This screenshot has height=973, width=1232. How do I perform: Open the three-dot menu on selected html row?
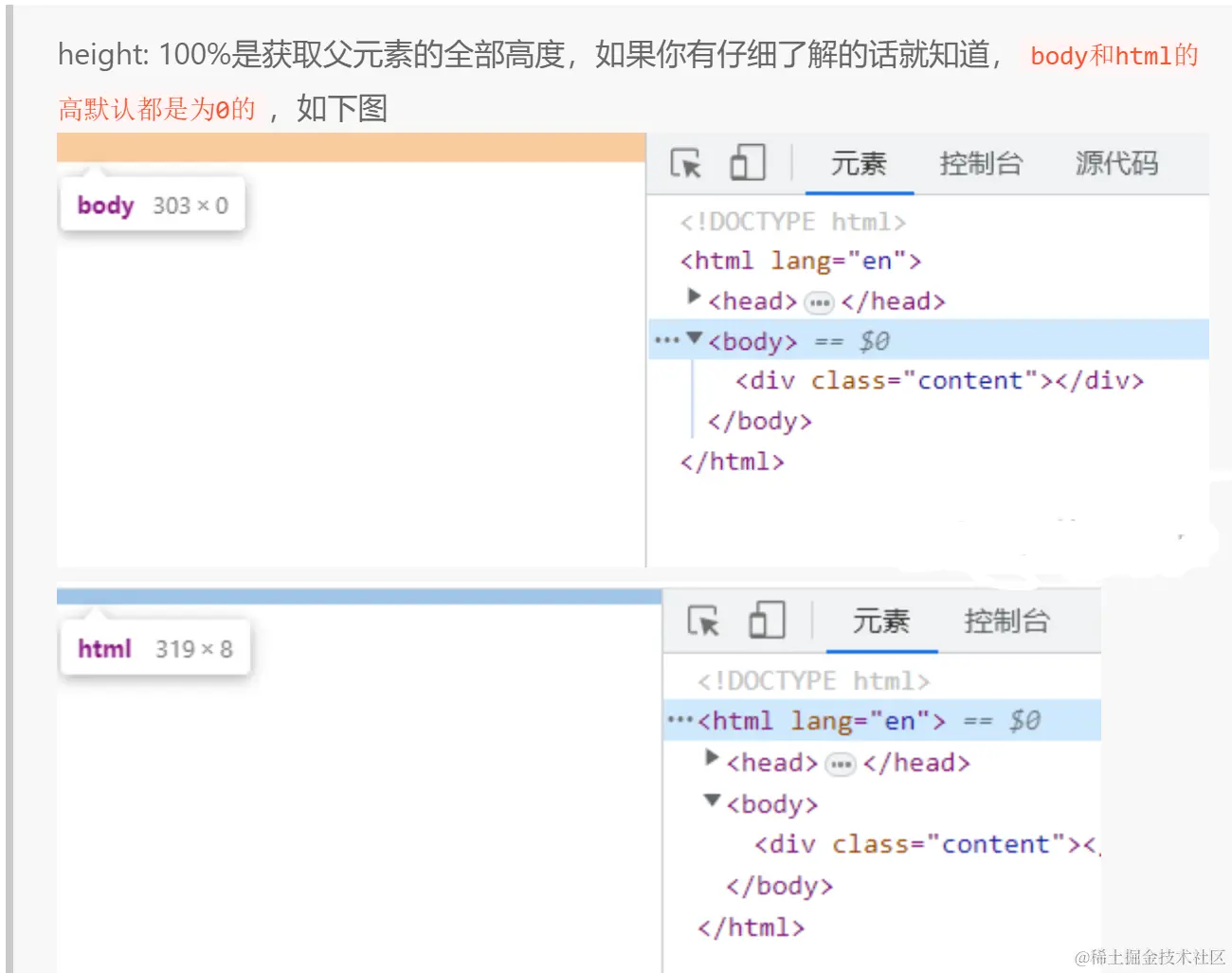pyautogui.click(x=680, y=720)
